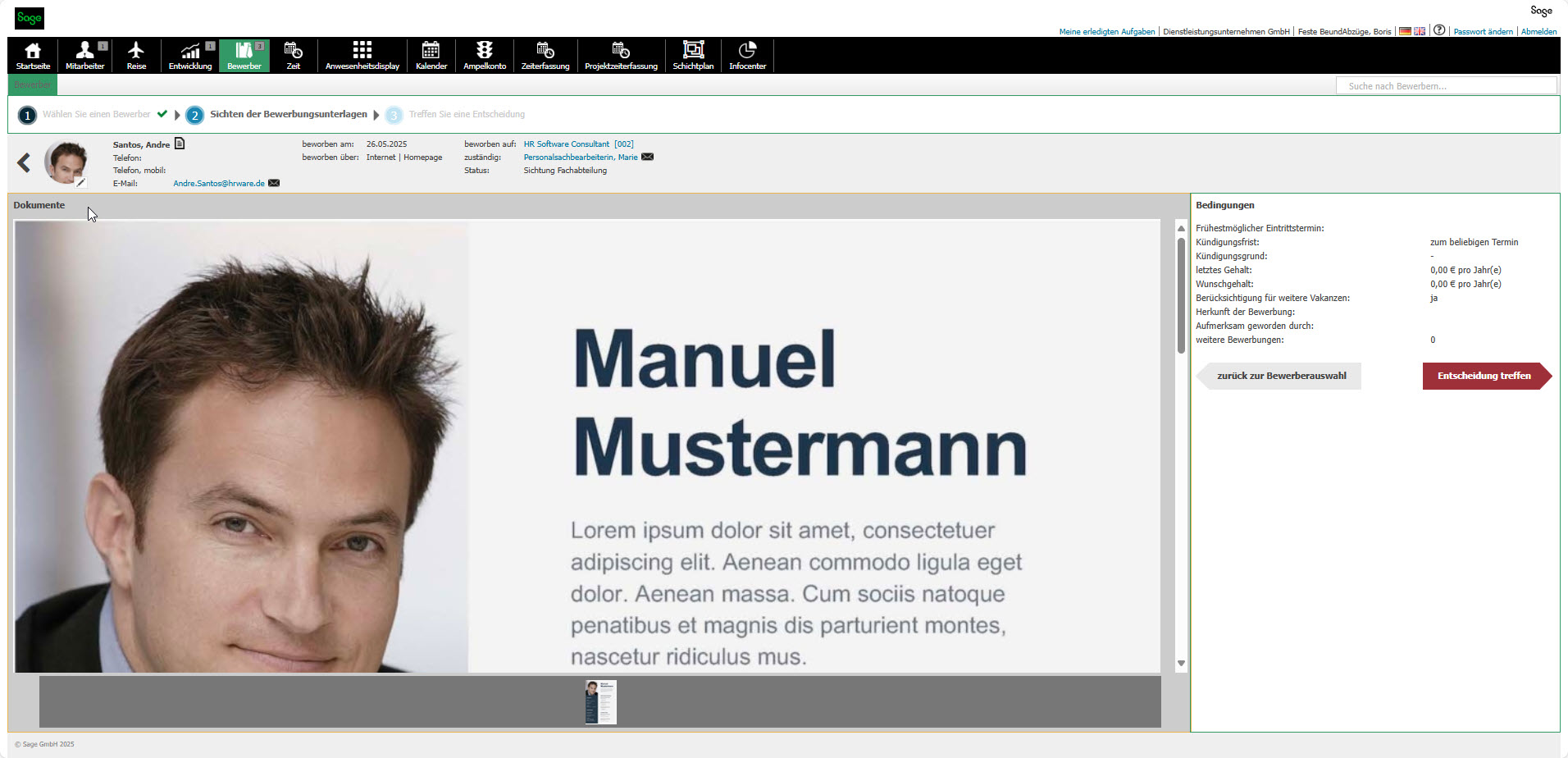1568x758 pixels.
Task: Select the Ampelkonto icon
Action: coord(485,55)
